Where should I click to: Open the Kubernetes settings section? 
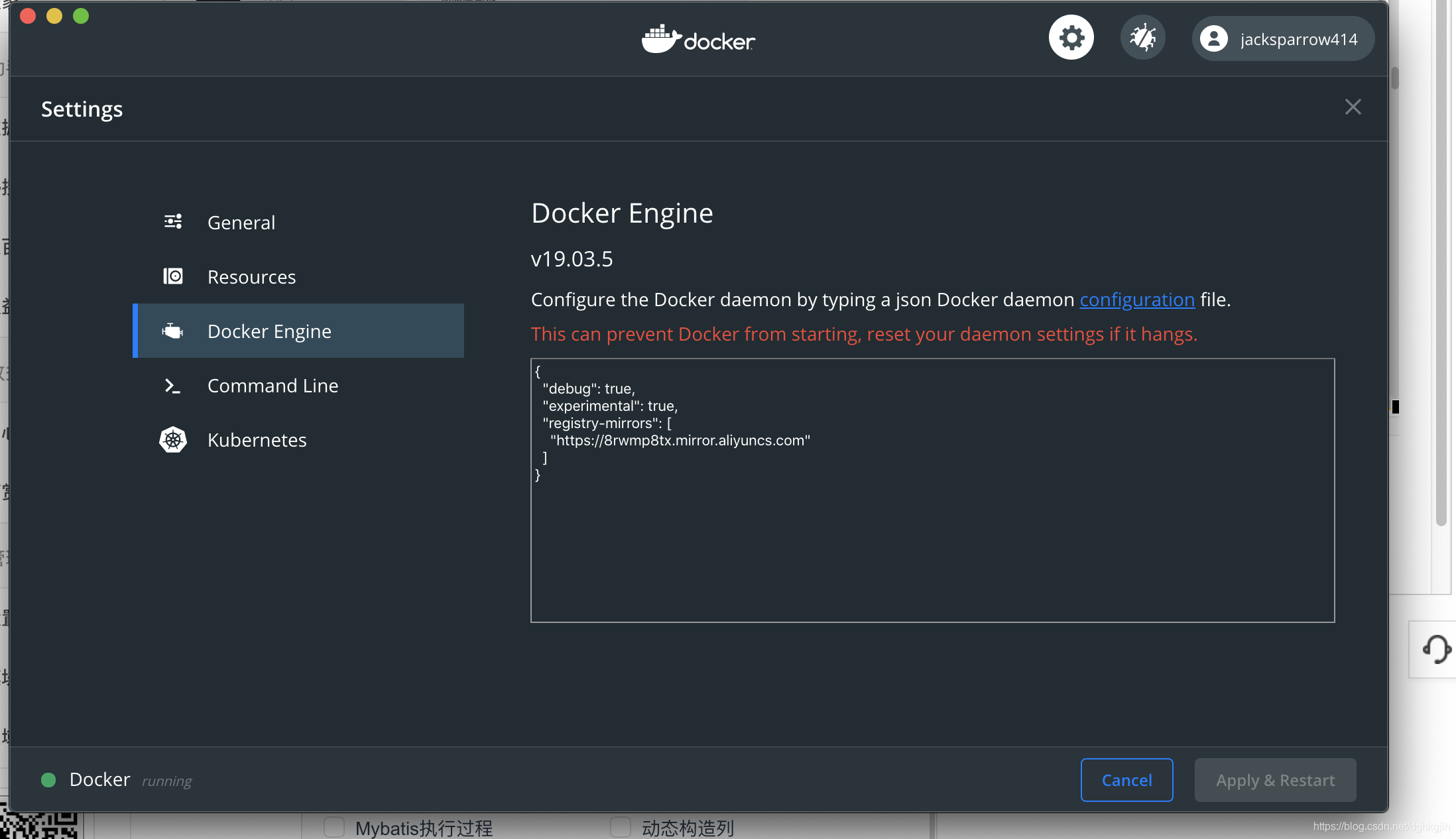(298, 440)
